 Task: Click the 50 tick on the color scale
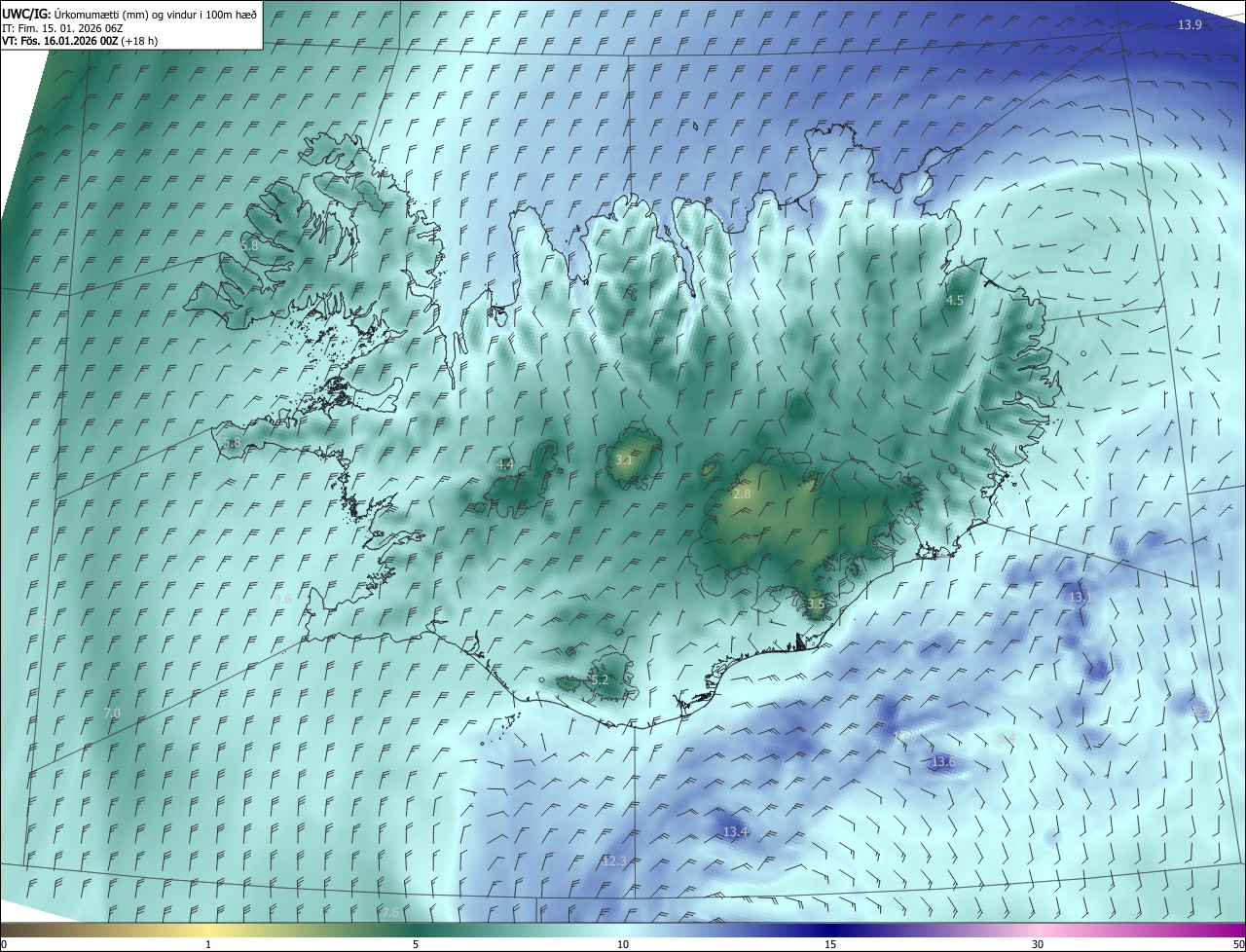(1238, 944)
